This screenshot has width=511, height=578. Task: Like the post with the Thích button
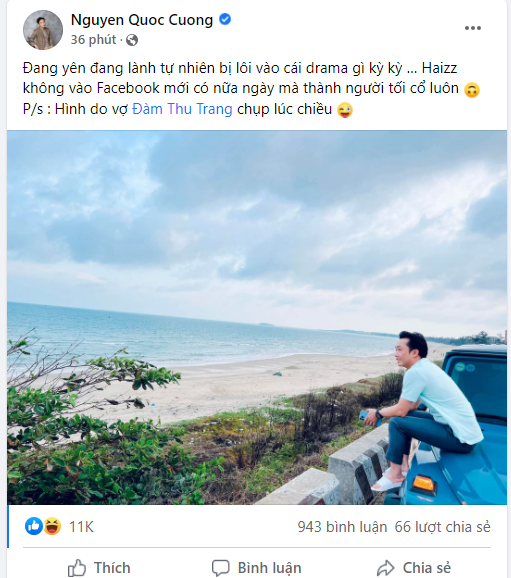point(99,568)
